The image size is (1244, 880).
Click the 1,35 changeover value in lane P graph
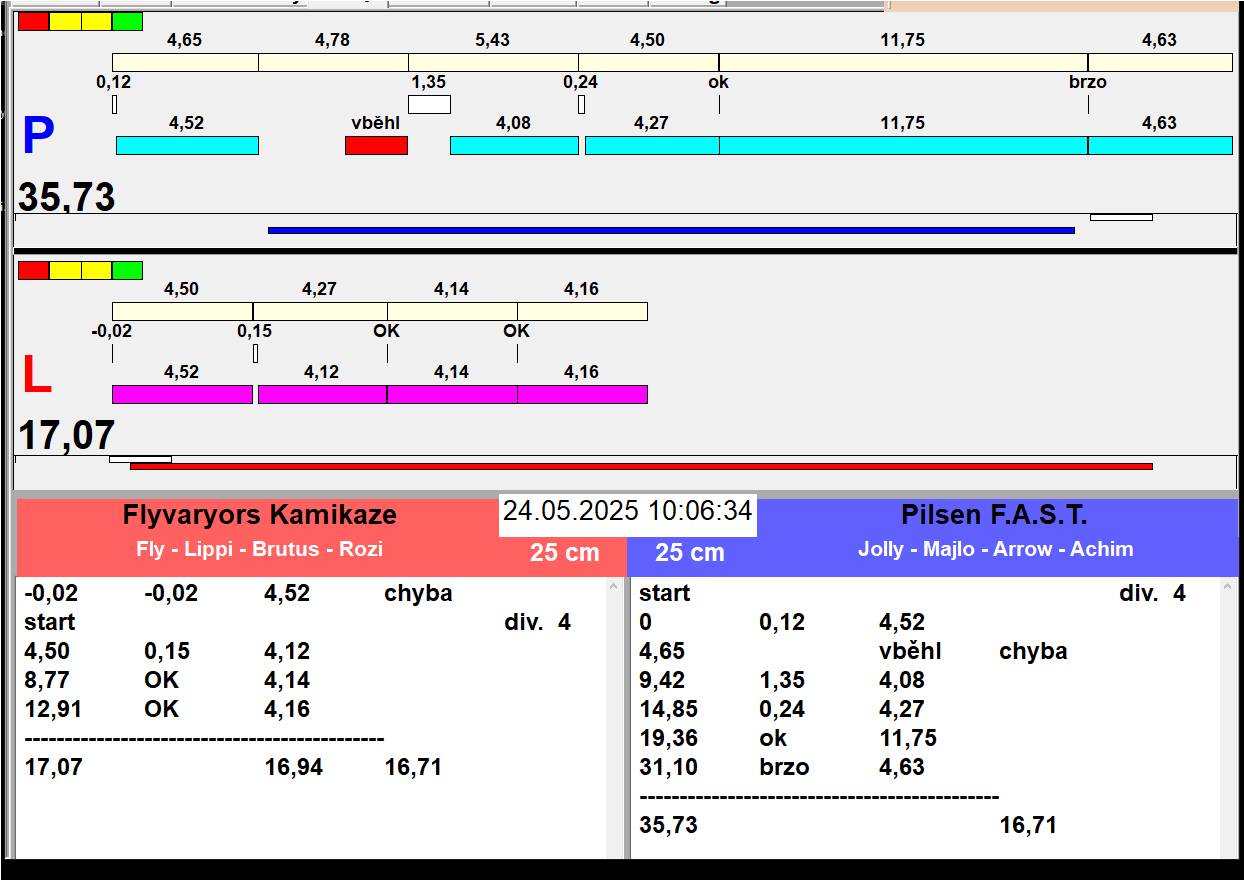(429, 82)
